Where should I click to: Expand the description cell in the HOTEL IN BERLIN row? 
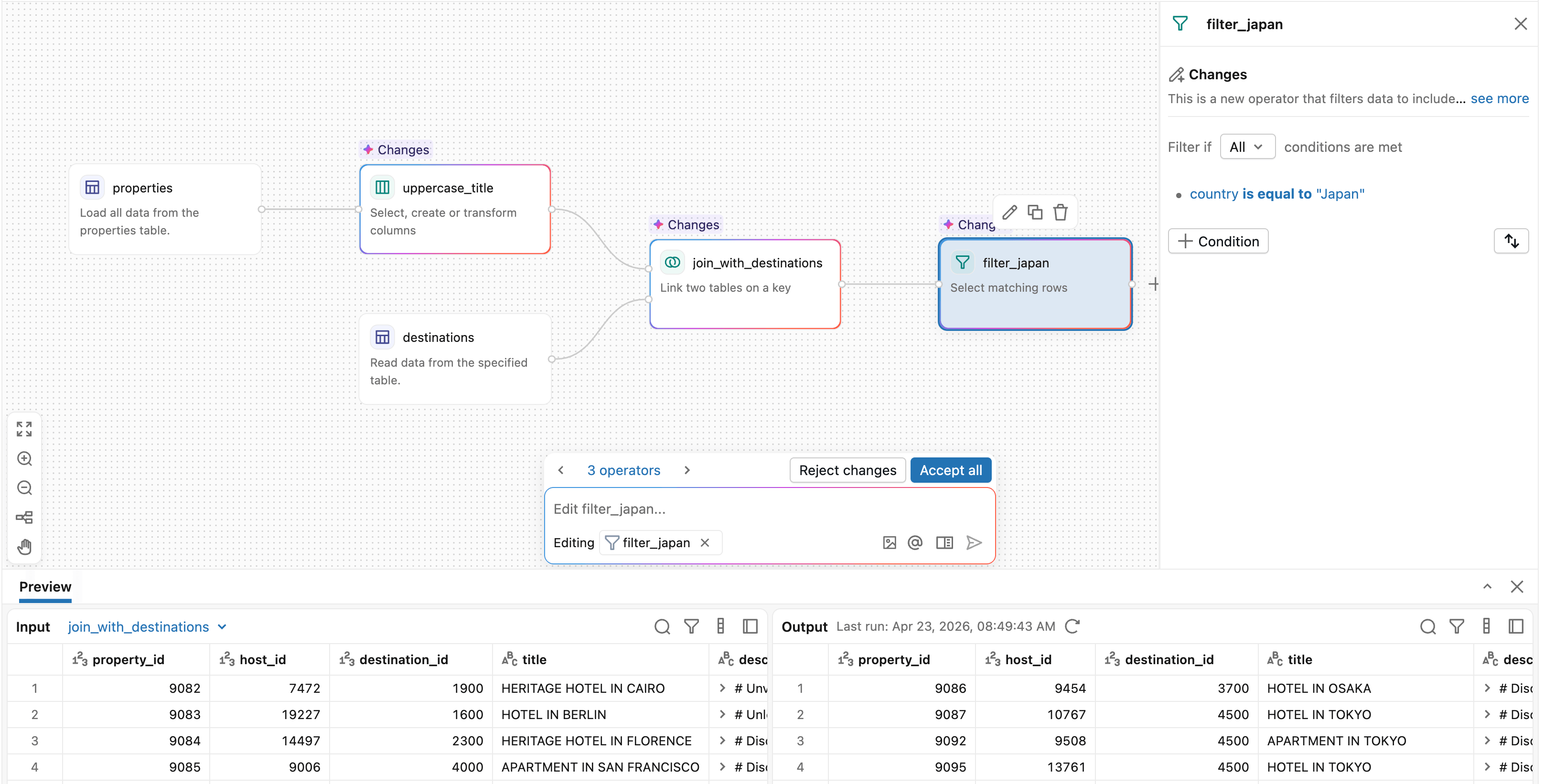(722, 714)
